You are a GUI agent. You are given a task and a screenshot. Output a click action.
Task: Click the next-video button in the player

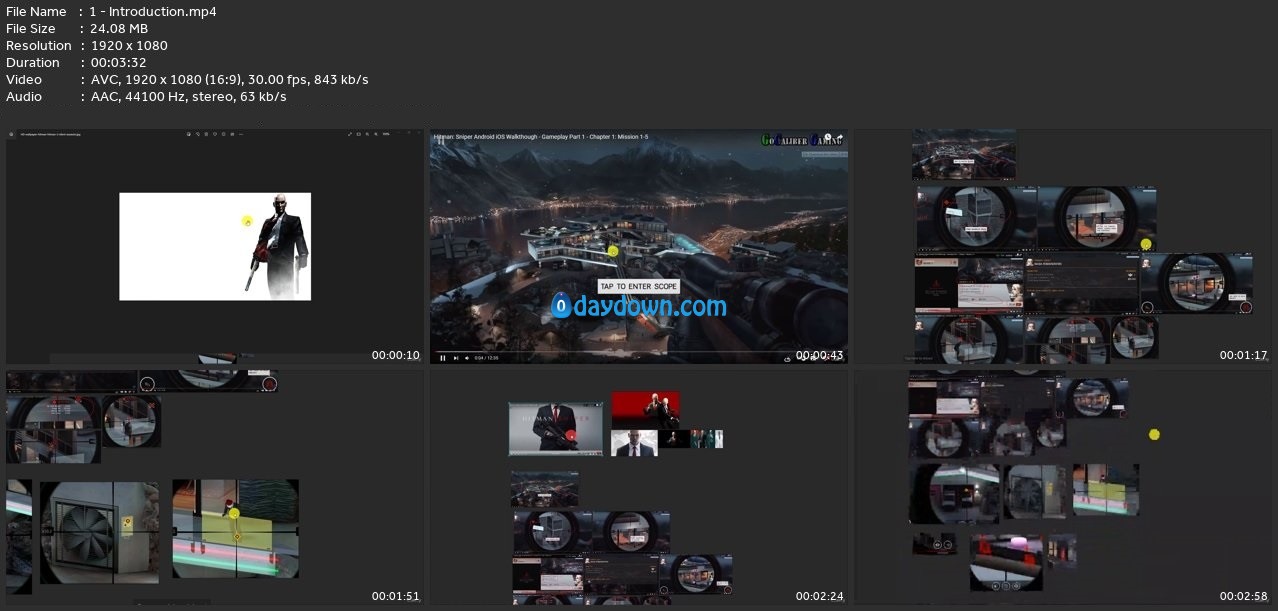pyautogui.click(x=456, y=358)
